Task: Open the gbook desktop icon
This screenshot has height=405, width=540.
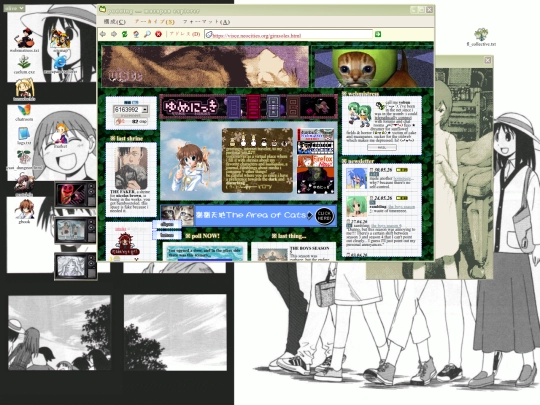Action: point(24,211)
